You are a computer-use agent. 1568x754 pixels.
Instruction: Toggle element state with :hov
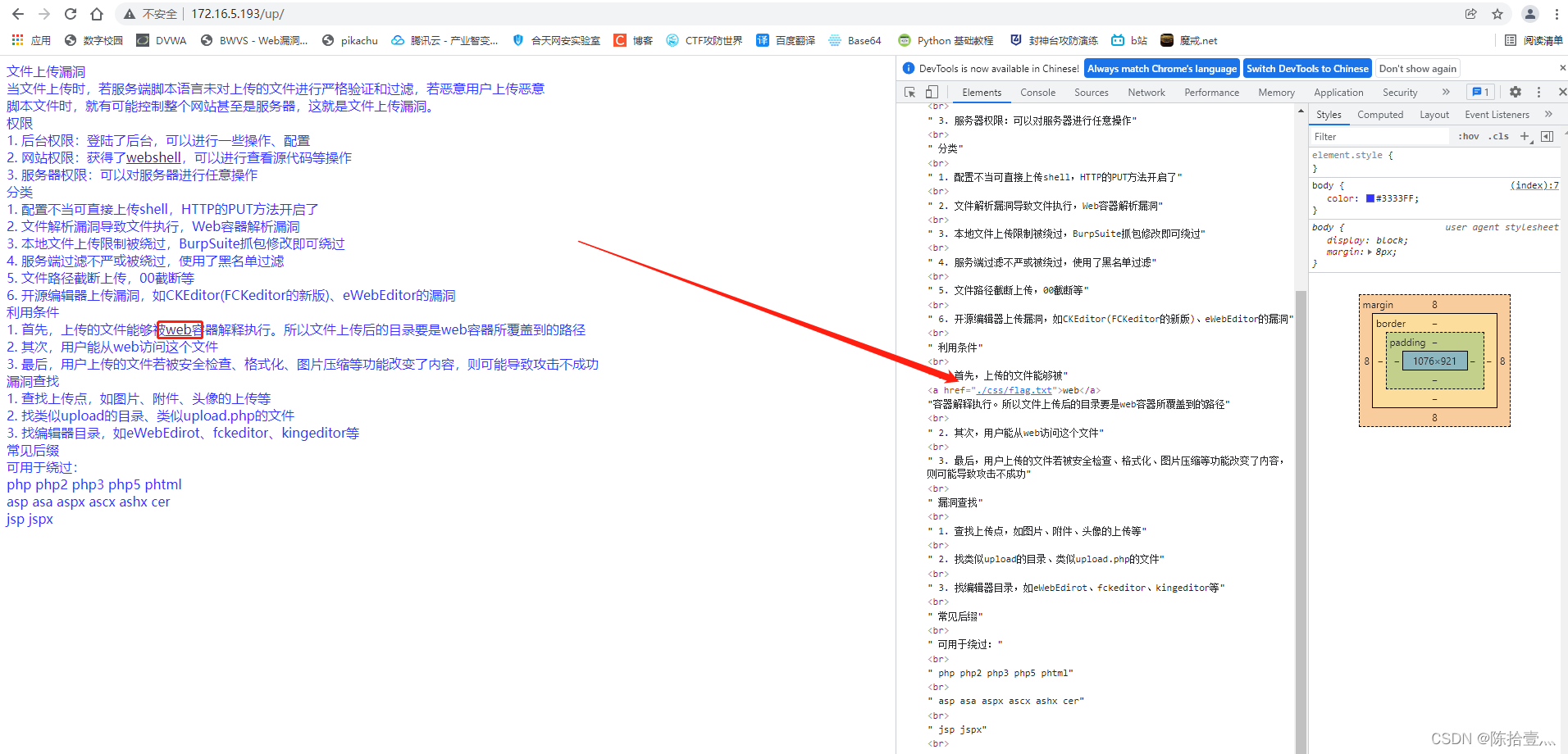(x=1468, y=136)
